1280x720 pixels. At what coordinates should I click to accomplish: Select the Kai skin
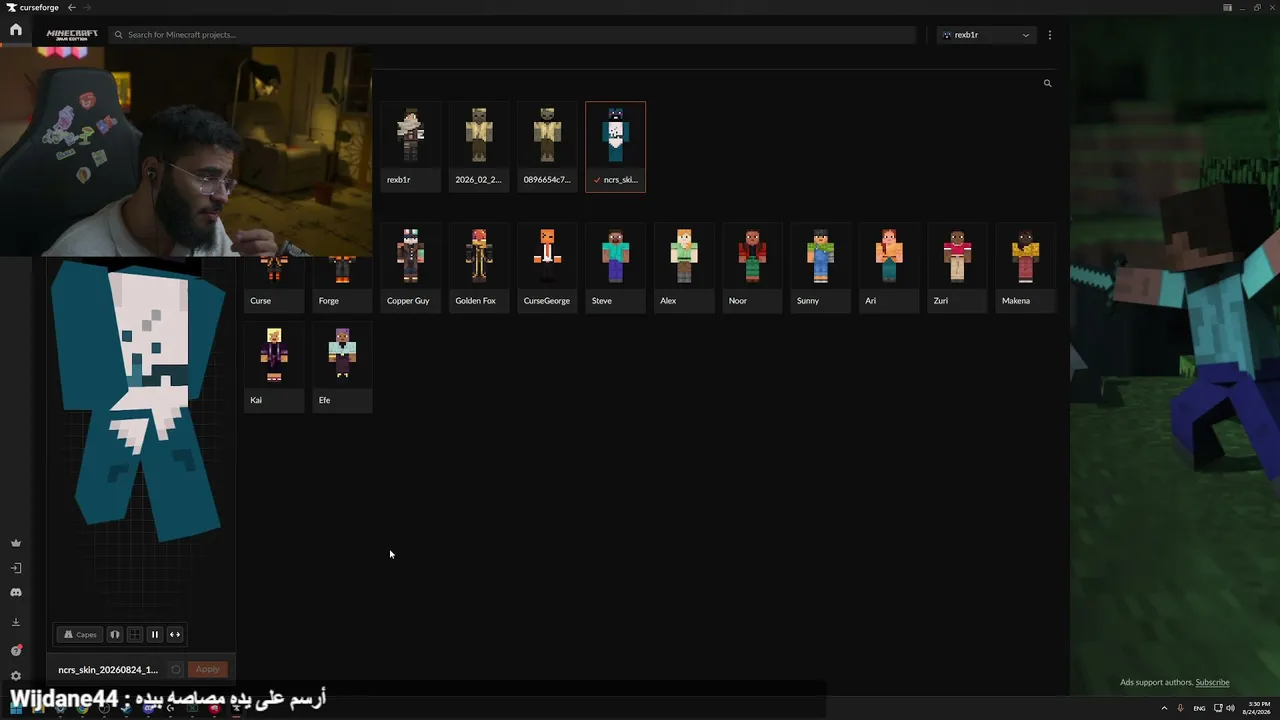point(273,367)
